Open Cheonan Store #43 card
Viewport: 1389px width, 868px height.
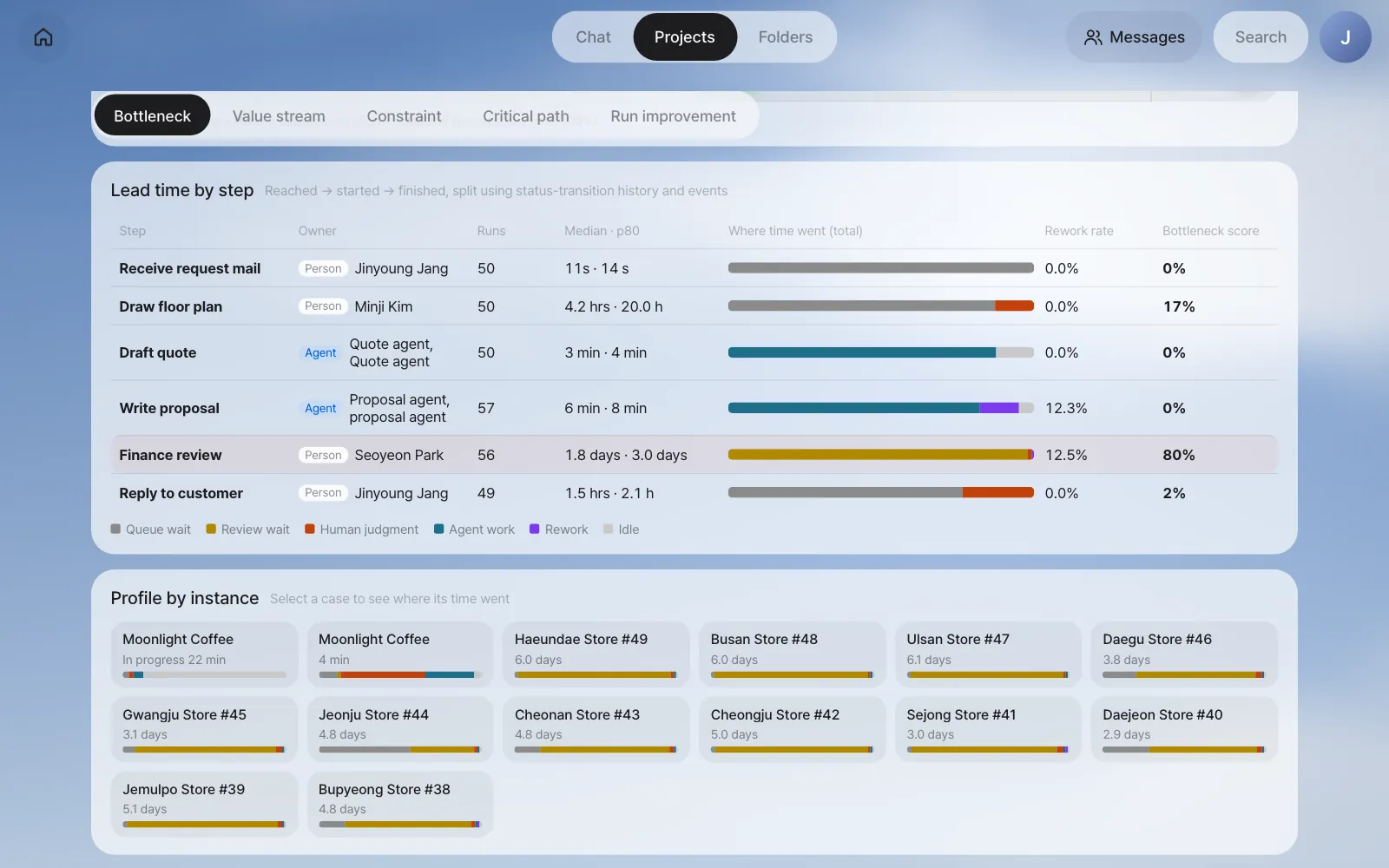click(596, 729)
